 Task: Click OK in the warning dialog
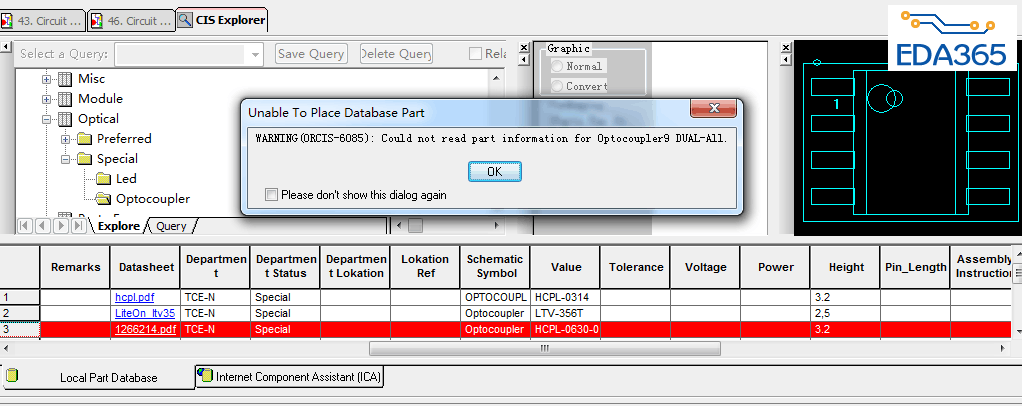pos(495,171)
